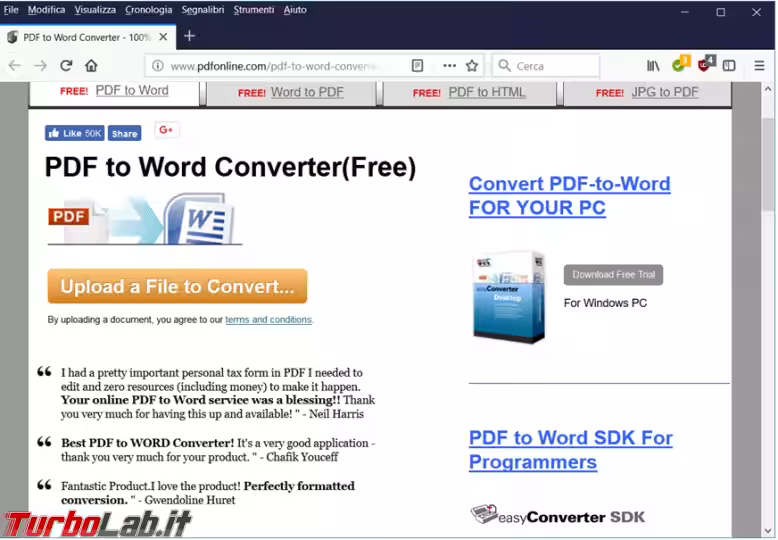Image resolution: width=778 pixels, height=540 pixels.
Task: Click the Google Plus share icon
Action: coord(166,130)
